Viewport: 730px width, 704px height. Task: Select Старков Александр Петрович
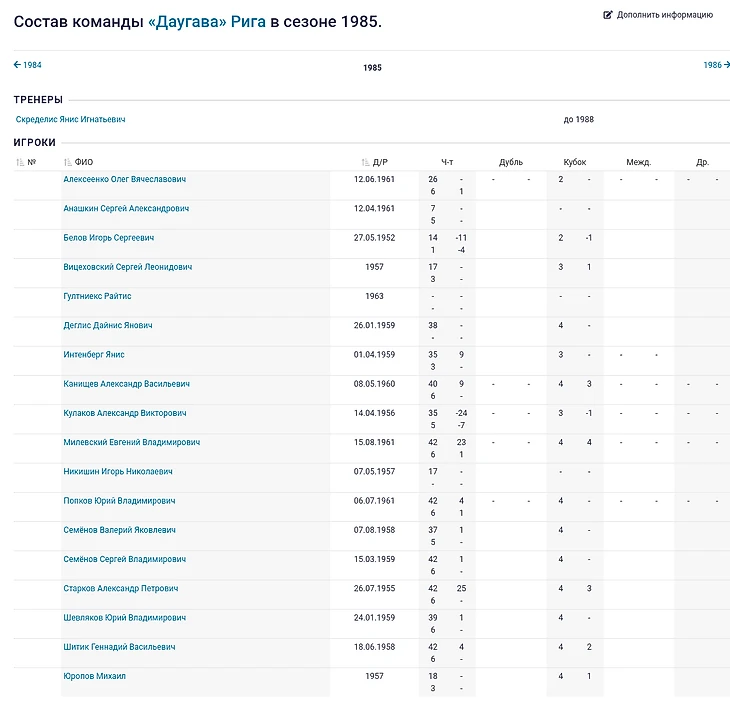[x=122, y=588]
